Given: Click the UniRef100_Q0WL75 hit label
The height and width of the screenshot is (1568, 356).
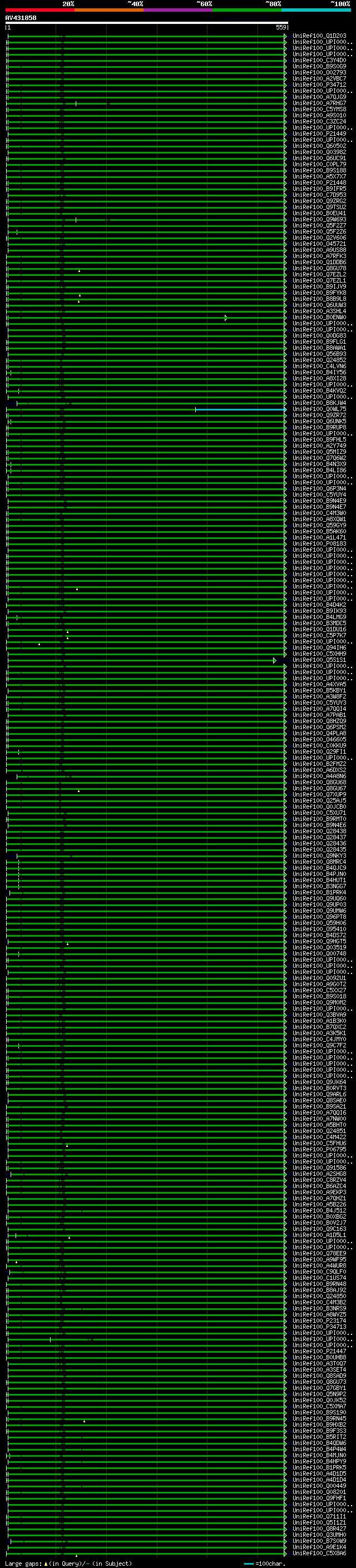Looking at the screenshot, I should point(319,409).
